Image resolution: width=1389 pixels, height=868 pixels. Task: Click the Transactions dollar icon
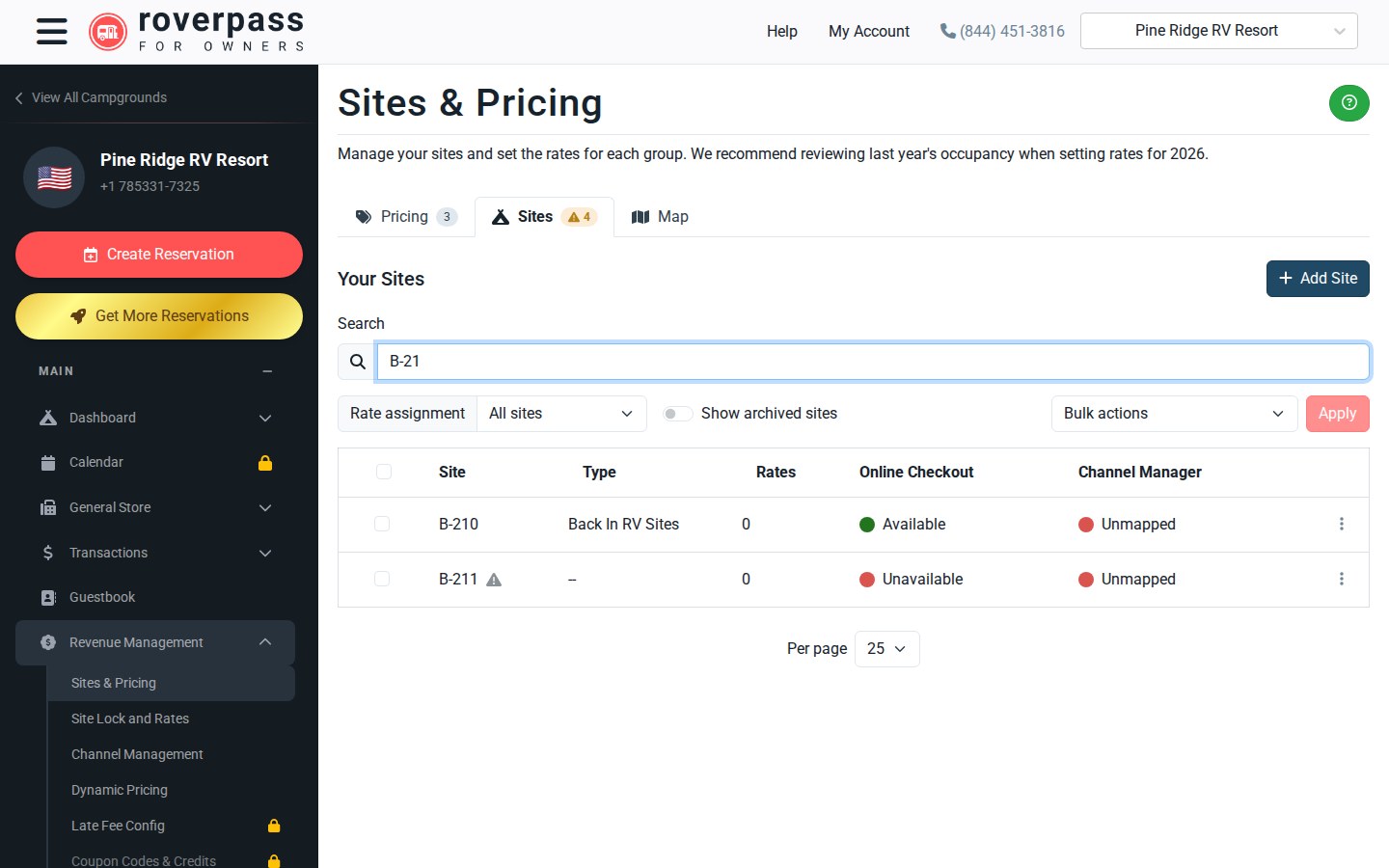click(48, 553)
